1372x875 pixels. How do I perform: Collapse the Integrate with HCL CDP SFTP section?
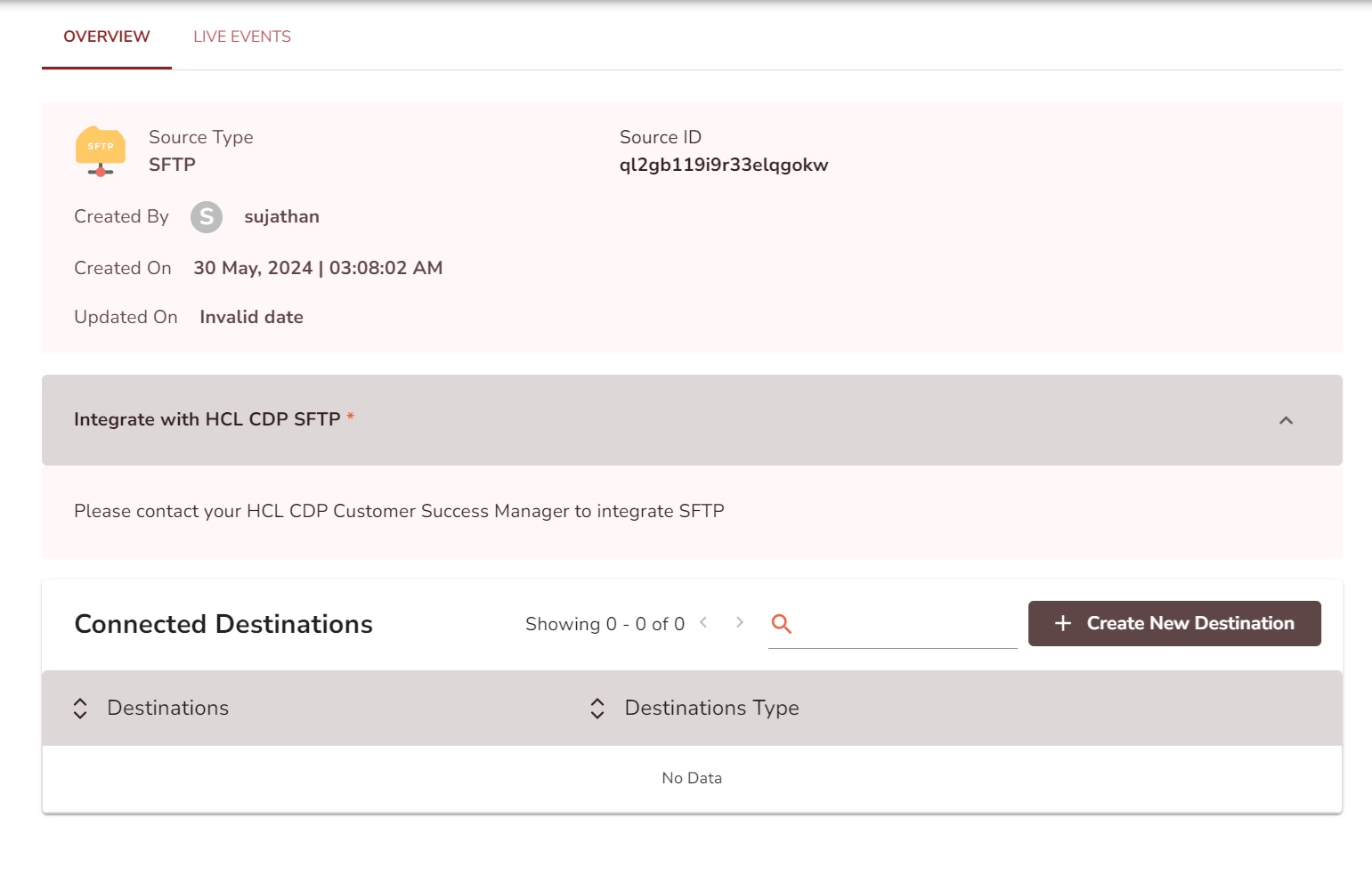pyautogui.click(x=1286, y=420)
